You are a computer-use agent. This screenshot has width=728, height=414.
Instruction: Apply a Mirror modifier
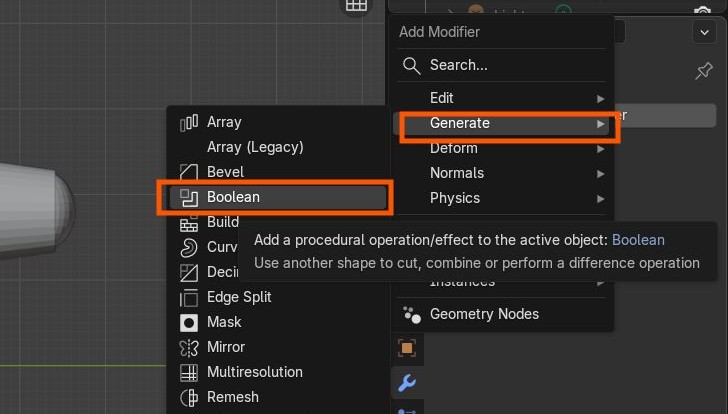(x=225, y=347)
